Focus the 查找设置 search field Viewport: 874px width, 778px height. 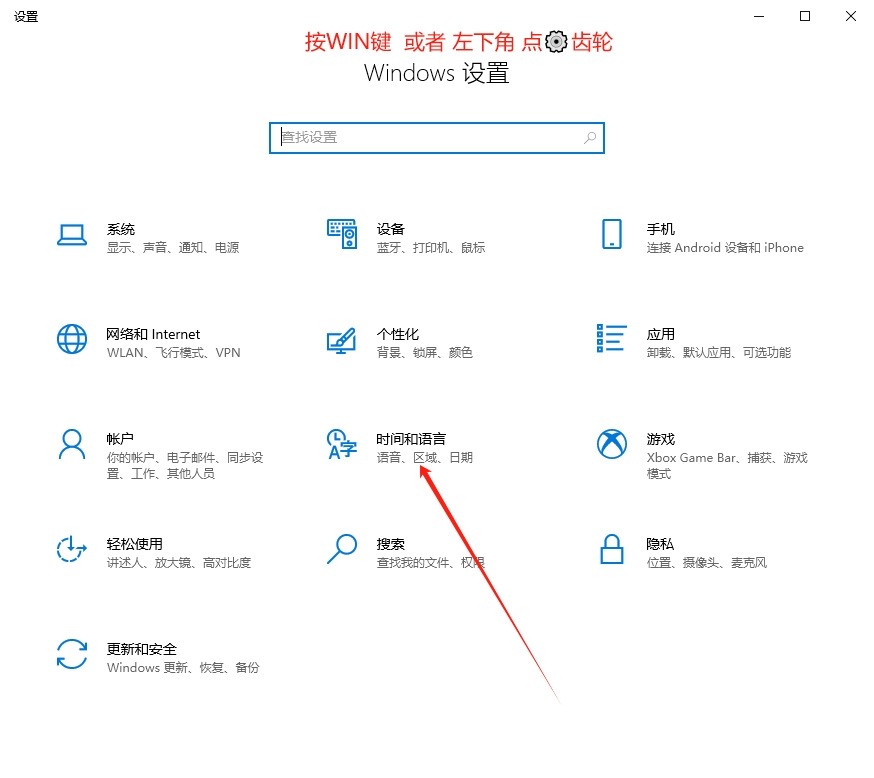click(437, 138)
